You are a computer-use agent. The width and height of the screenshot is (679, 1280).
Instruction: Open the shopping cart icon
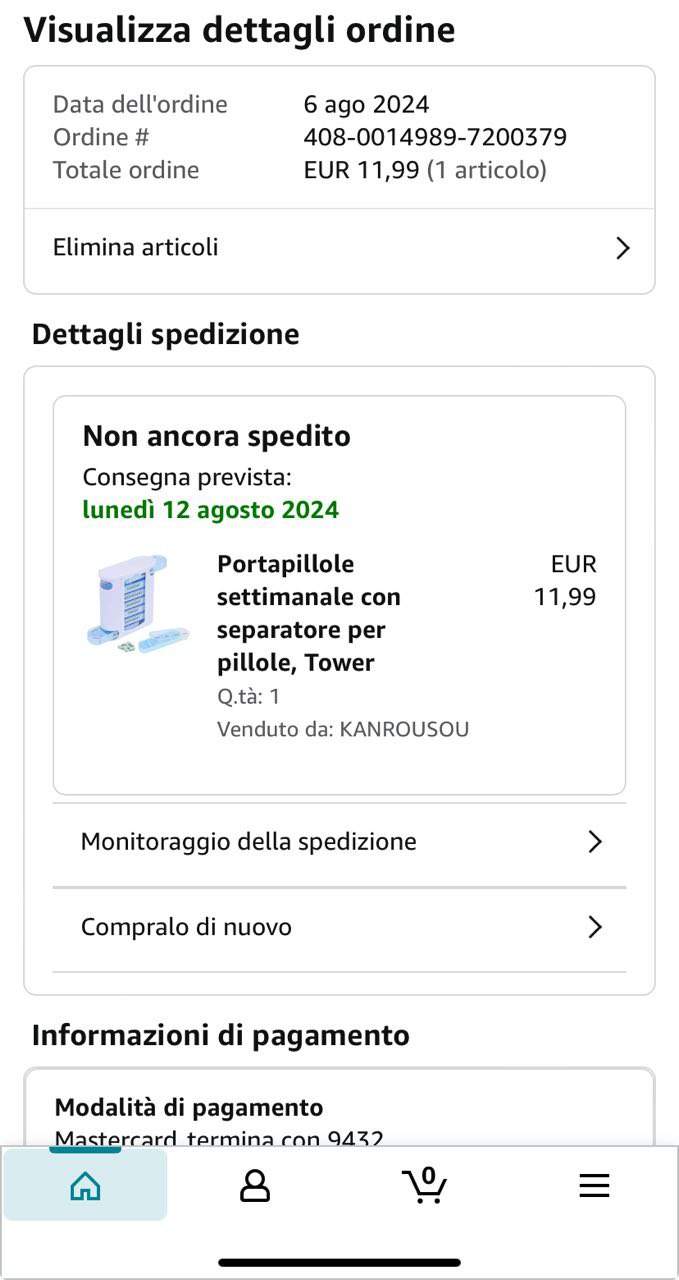424,1186
